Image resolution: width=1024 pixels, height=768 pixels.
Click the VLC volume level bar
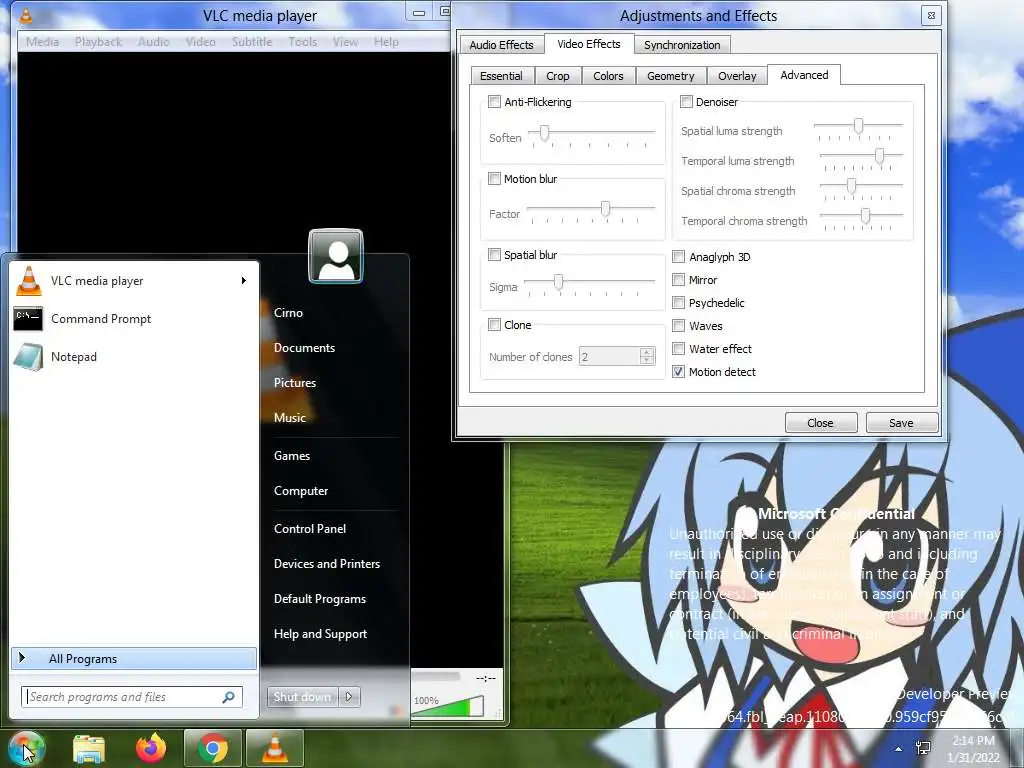[x=448, y=707]
